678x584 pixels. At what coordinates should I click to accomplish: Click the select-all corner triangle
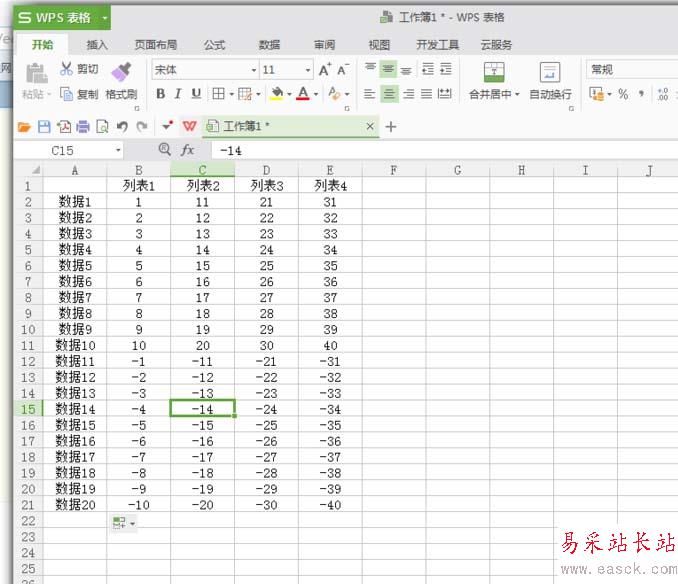tap(36, 170)
